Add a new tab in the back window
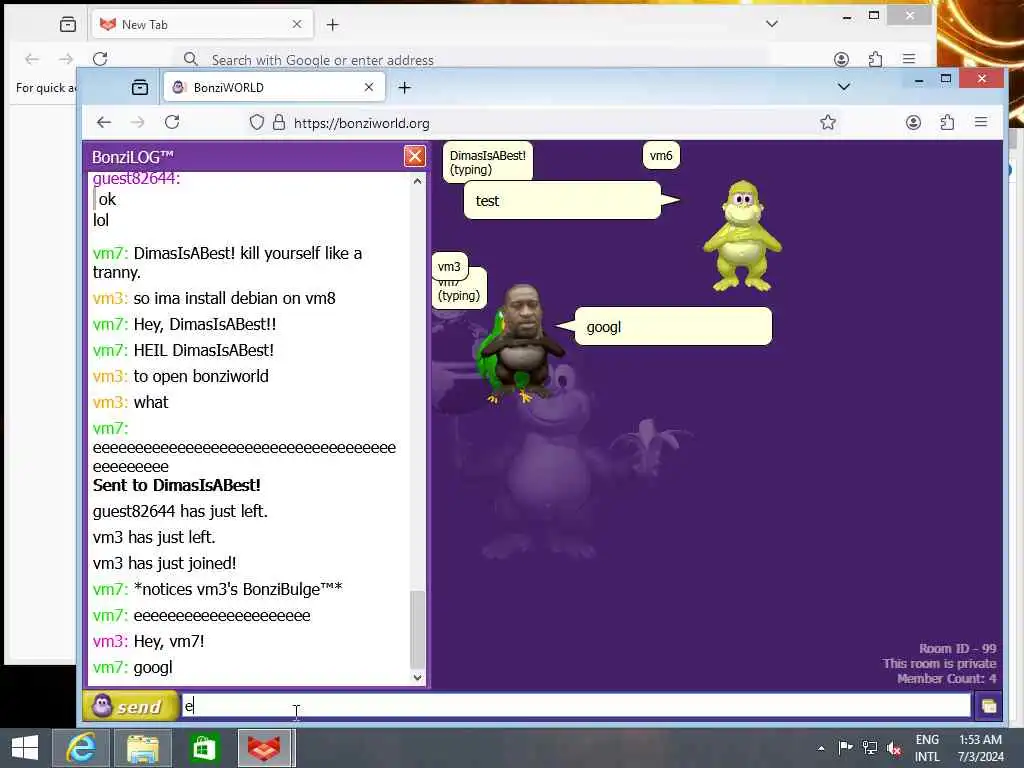Image resolution: width=1024 pixels, height=768 pixels. [x=332, y=25]
